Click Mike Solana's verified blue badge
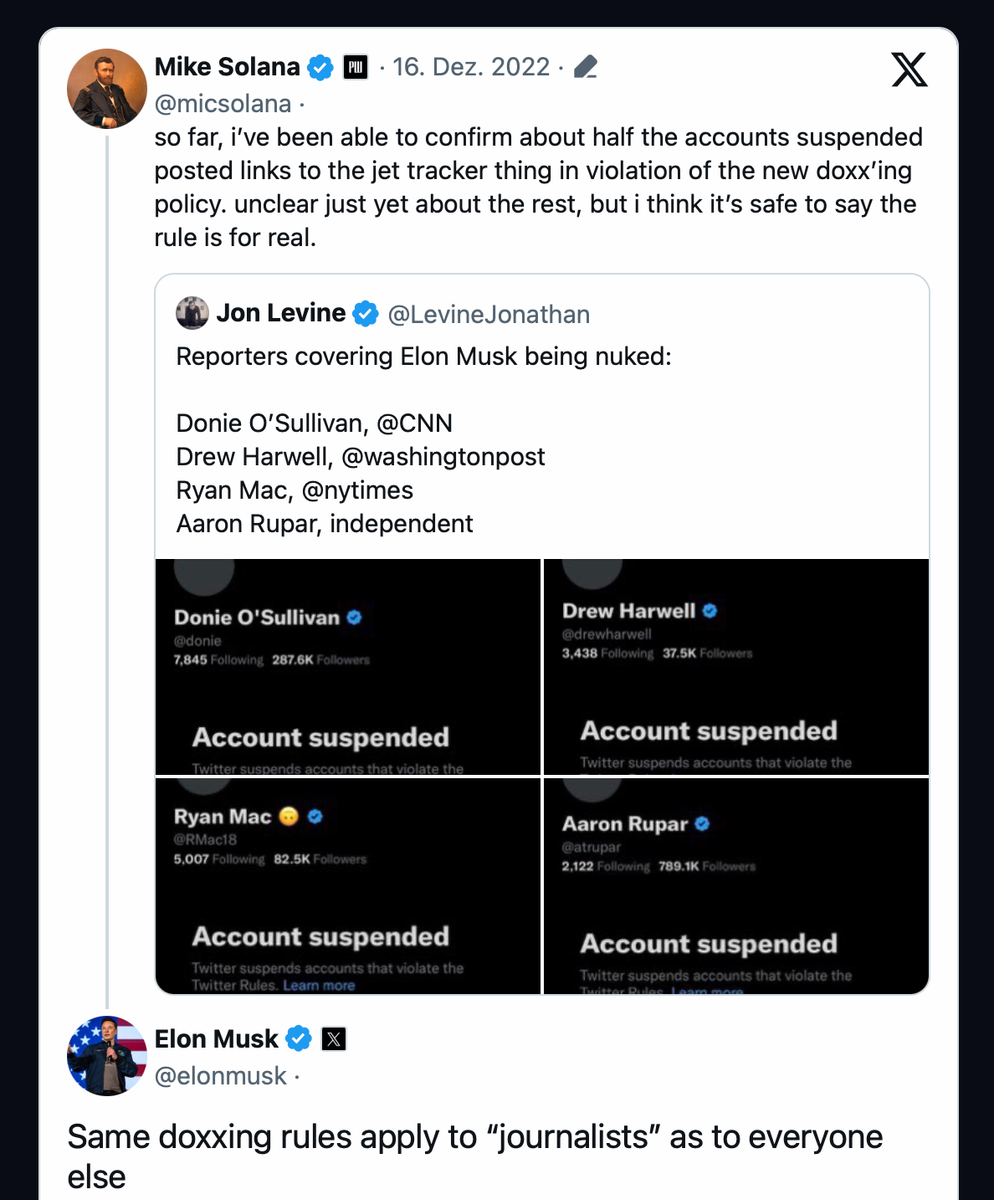Image resolution: width=994 pixels, height=1200 pixels. [320, 67]
